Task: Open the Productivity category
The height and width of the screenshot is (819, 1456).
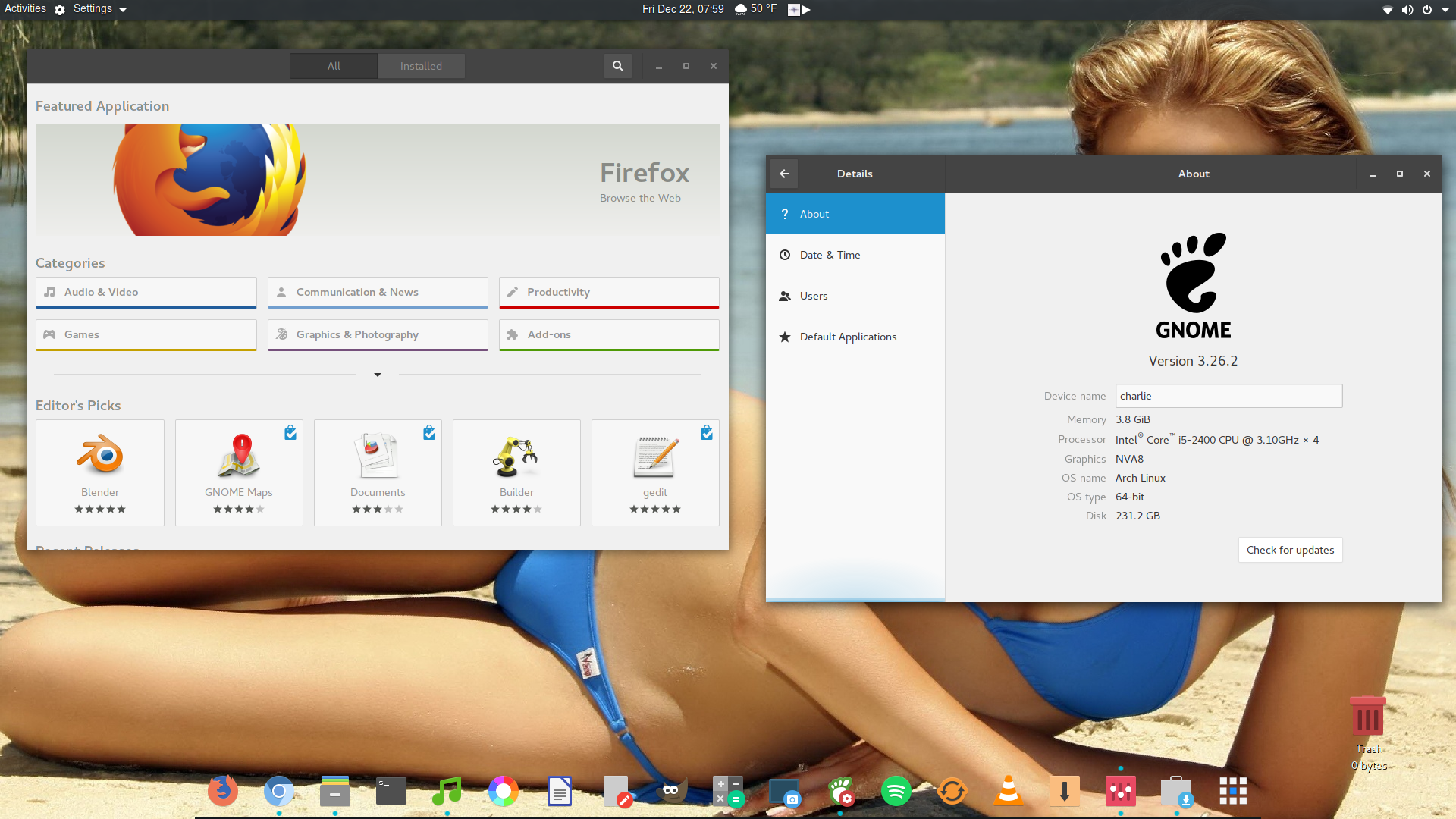Action: click(609, 293)
